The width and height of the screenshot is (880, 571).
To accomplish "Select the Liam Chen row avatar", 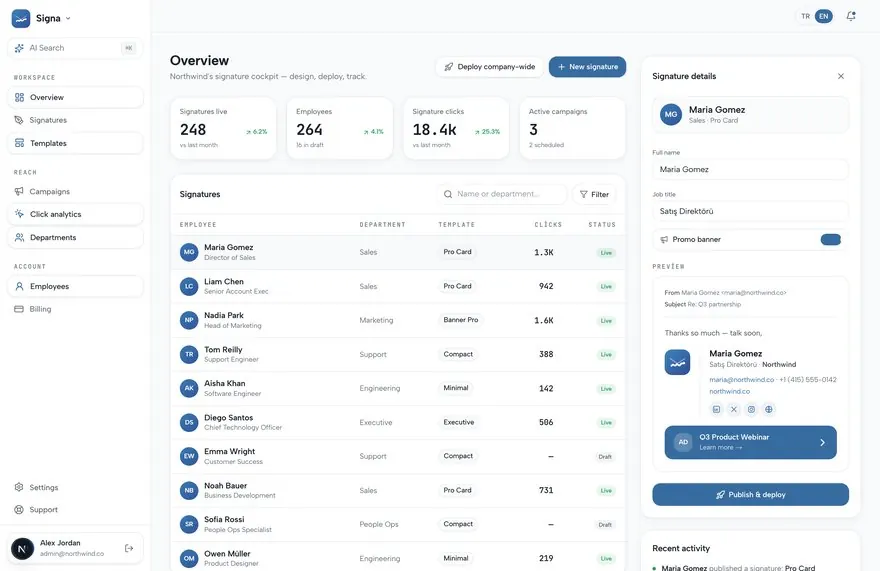I will (189, 286).
